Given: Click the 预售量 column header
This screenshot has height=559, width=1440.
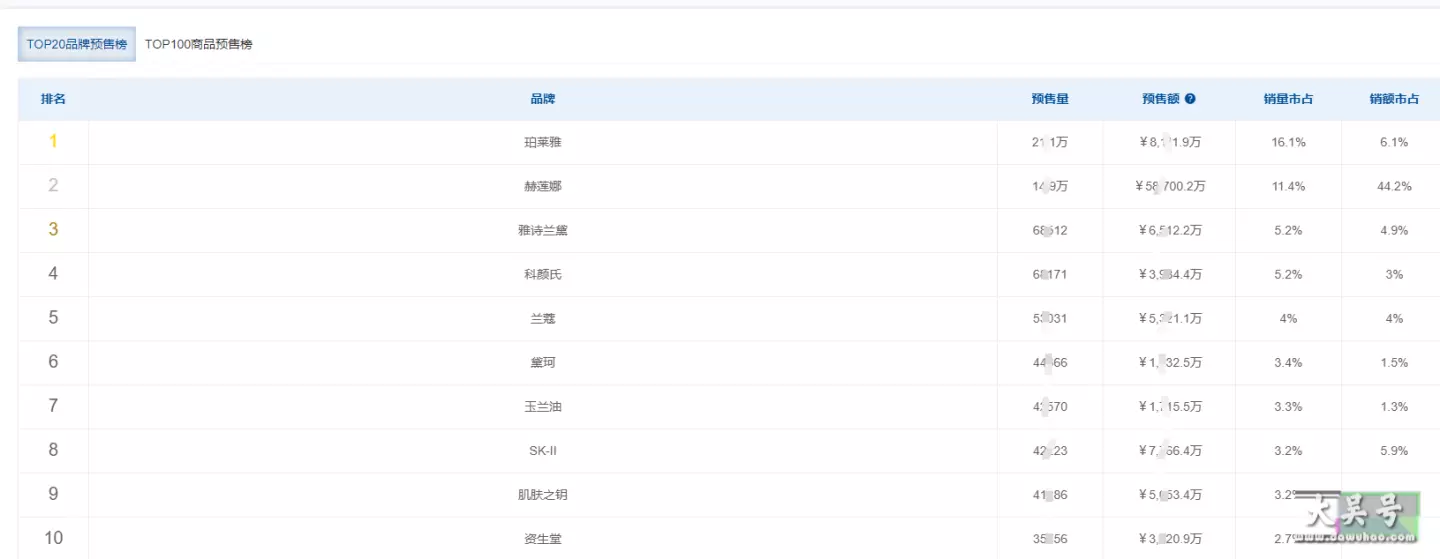Looking at the screenshot, I should (1050, 99).
